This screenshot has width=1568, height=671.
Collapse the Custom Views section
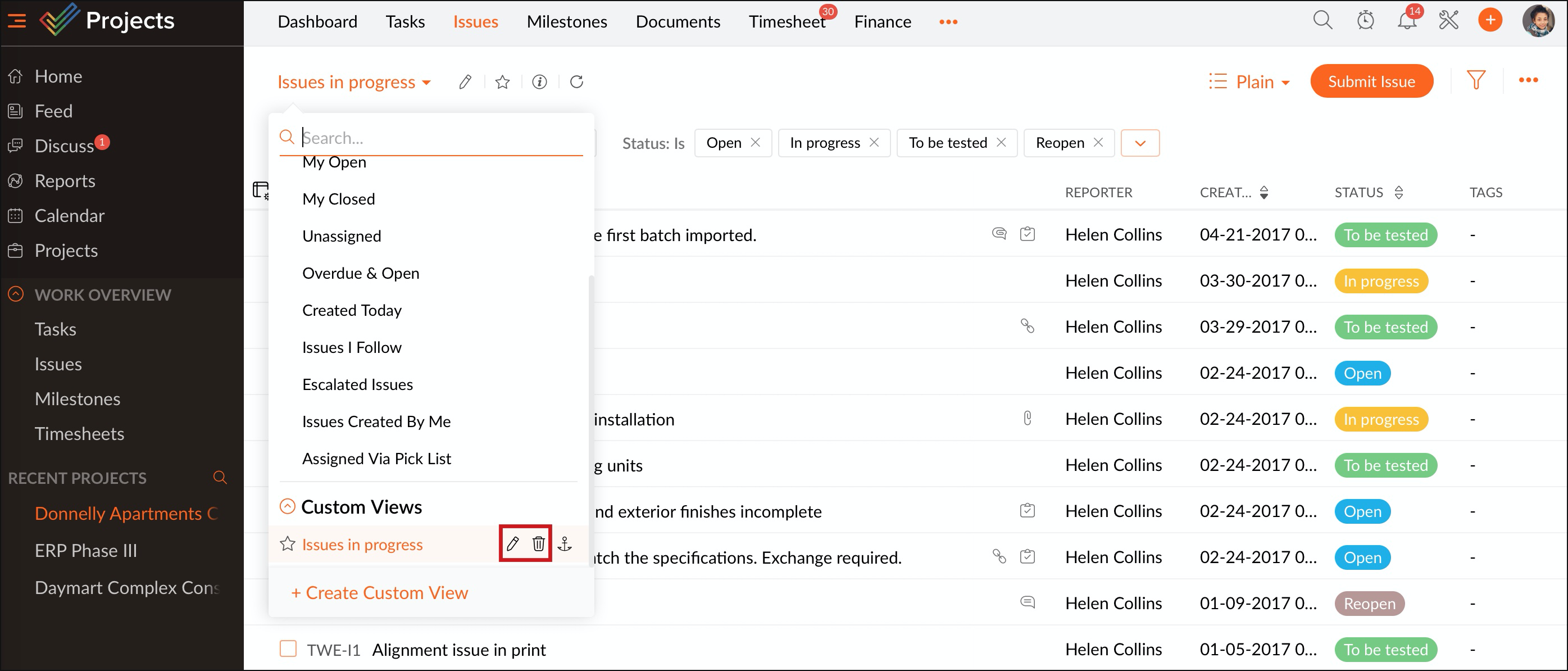287,506
